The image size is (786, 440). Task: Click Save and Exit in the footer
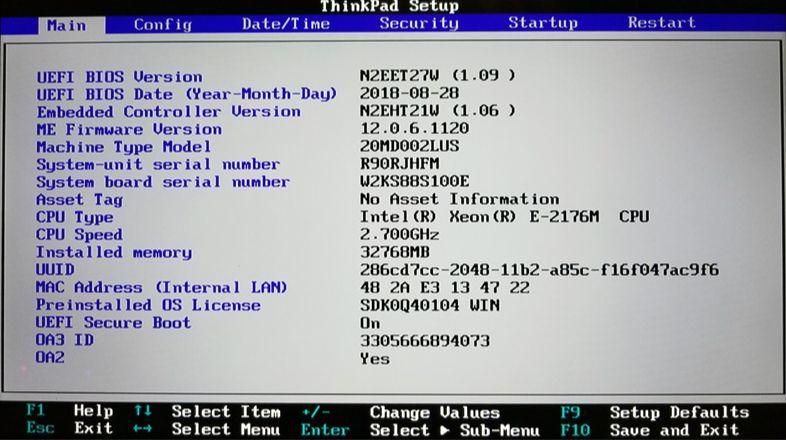(674, 430)
